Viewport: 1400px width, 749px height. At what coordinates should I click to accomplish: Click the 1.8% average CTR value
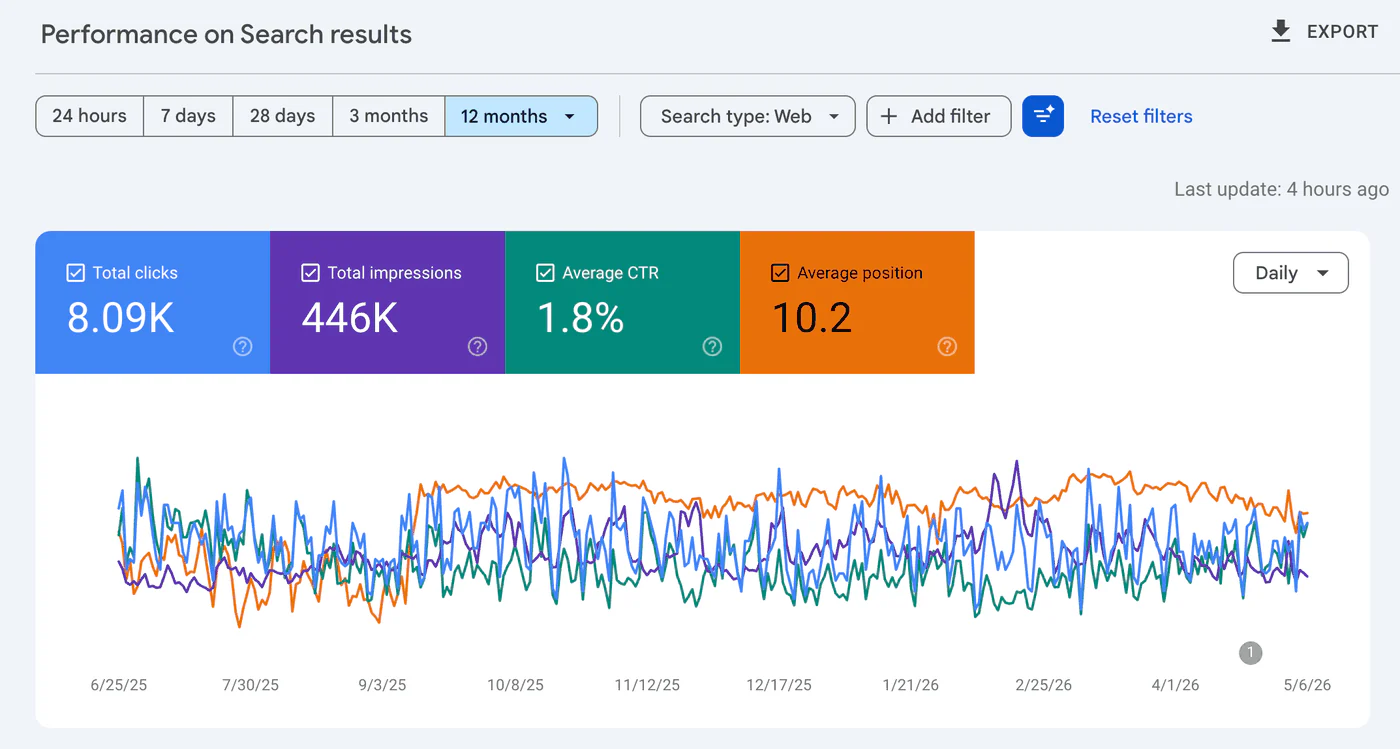click(580, 318)
